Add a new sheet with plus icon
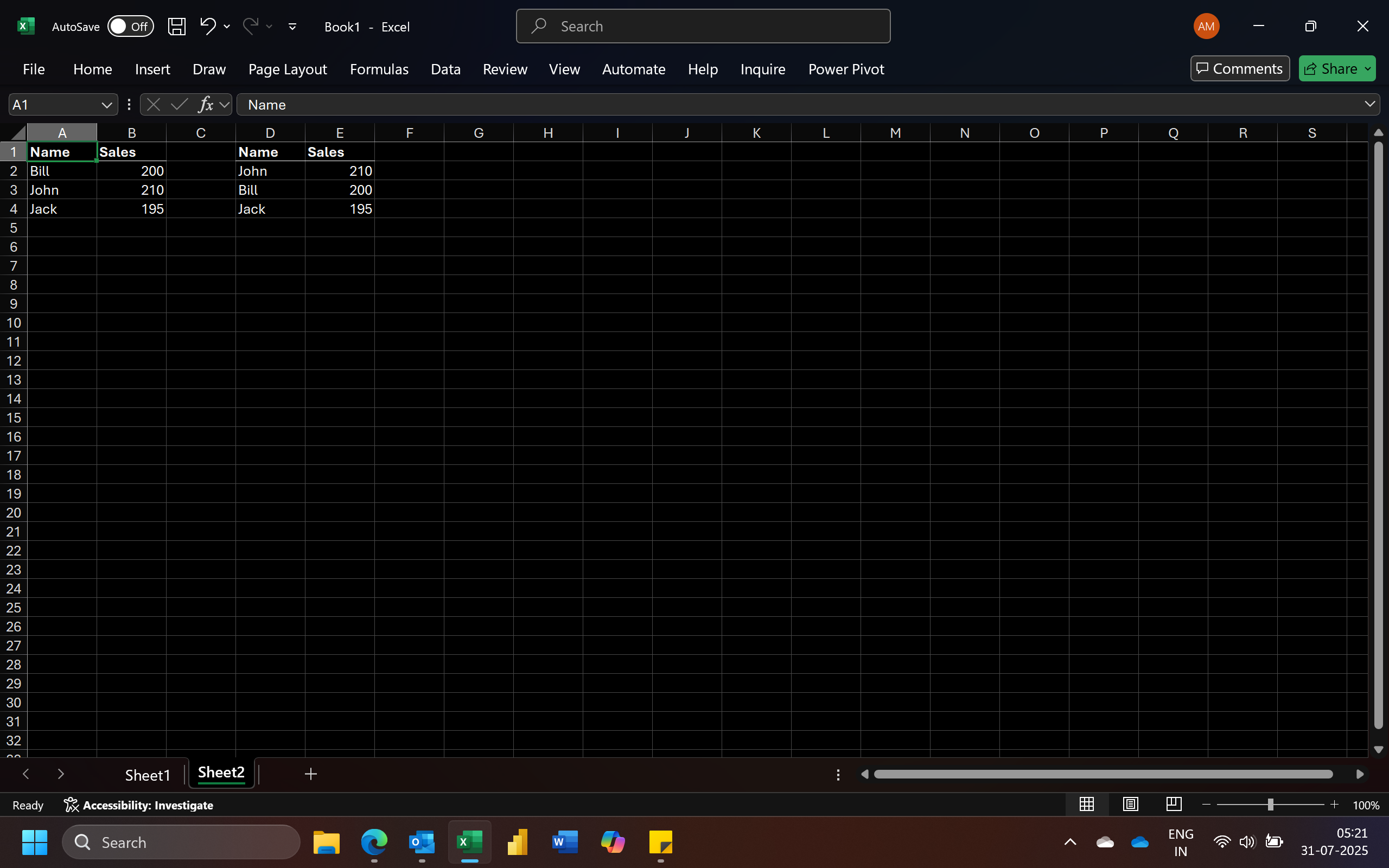The width and height of the screenshot is (1389, 868). coord(310,774)
